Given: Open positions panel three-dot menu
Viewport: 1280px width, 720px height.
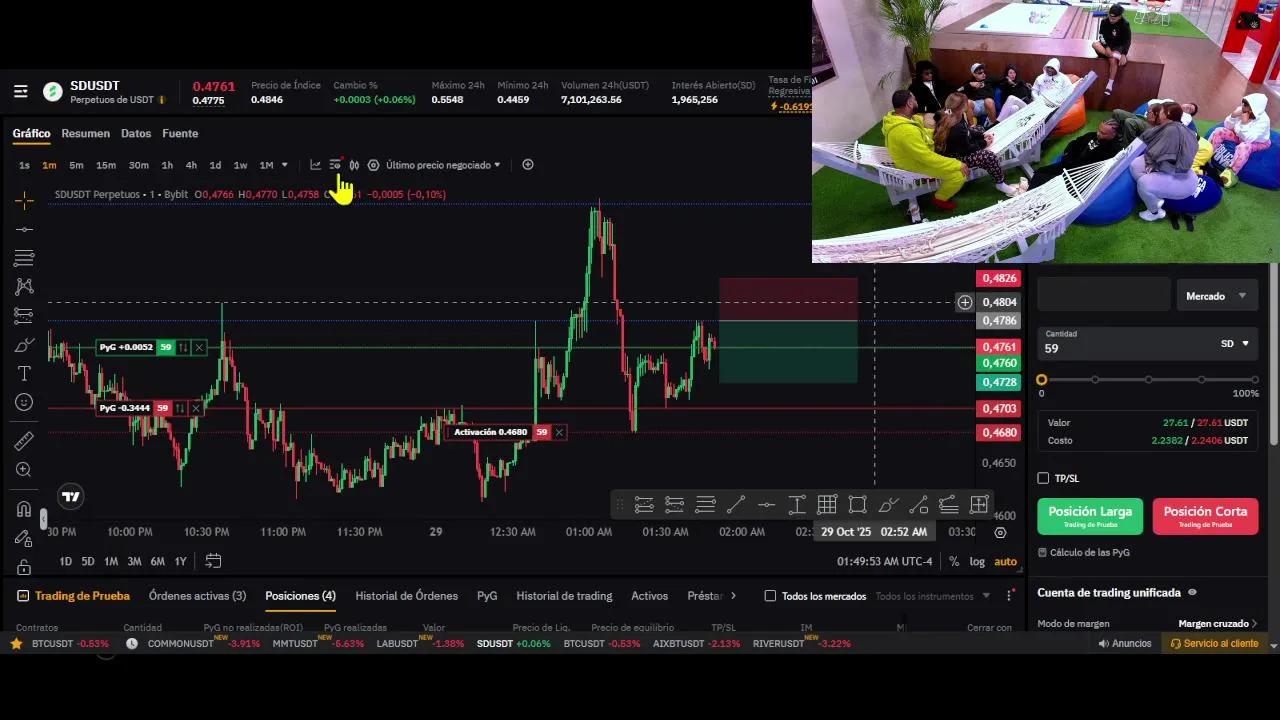Looking at the screenshot, I should (1010, 596).
